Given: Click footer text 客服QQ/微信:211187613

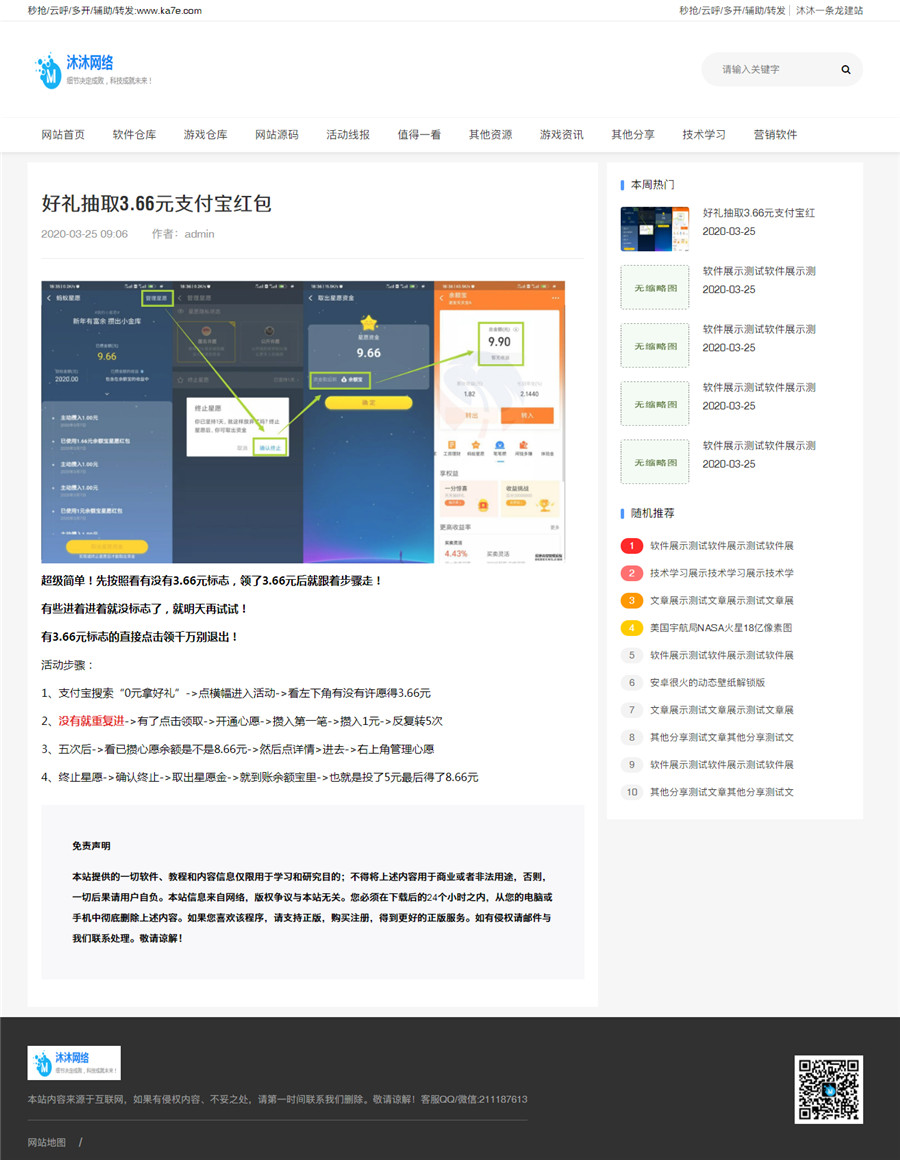Looking at the screenshot, I should 474,1099.
